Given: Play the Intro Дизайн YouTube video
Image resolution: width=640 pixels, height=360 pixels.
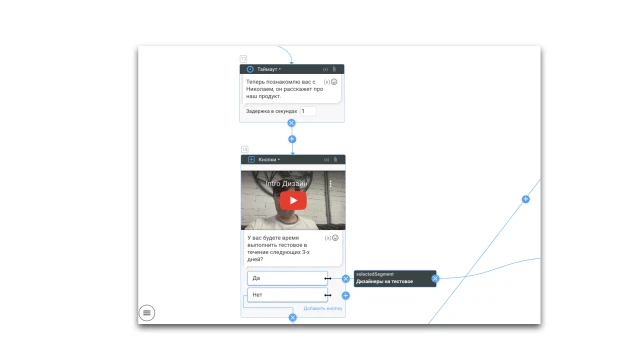Looking at the screenshot, I should [x=293, y=200].
